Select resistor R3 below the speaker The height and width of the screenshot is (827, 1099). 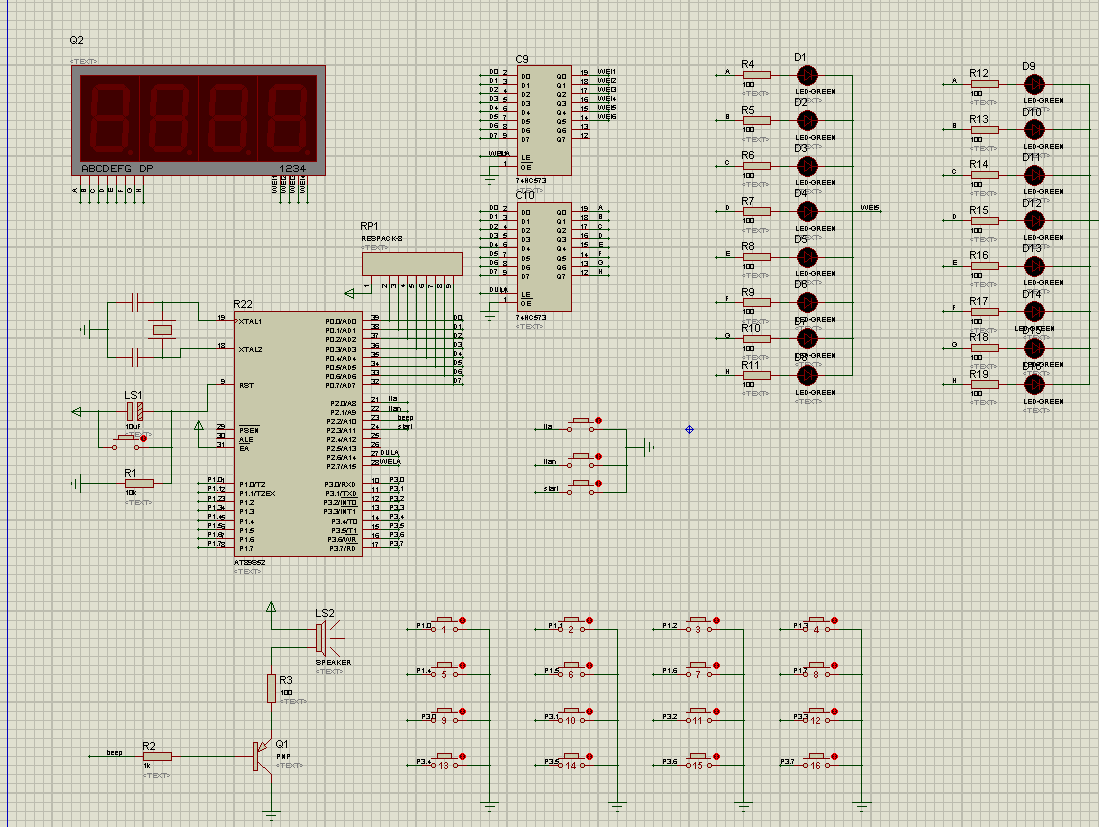271,688
